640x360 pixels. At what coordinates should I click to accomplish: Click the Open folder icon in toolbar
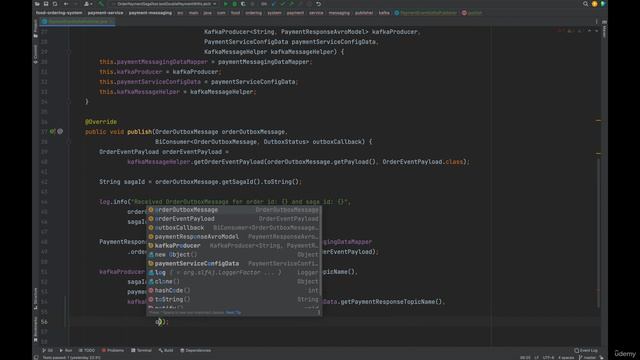[37, 4]
